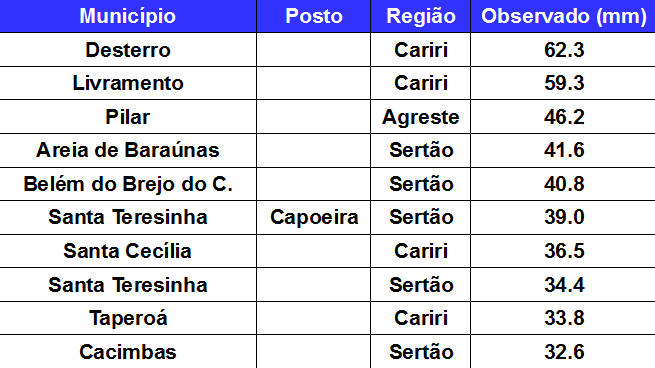The image size is (655, 368).
Task: Select the Santa Cecília cell
Action: tap(128, 251)
